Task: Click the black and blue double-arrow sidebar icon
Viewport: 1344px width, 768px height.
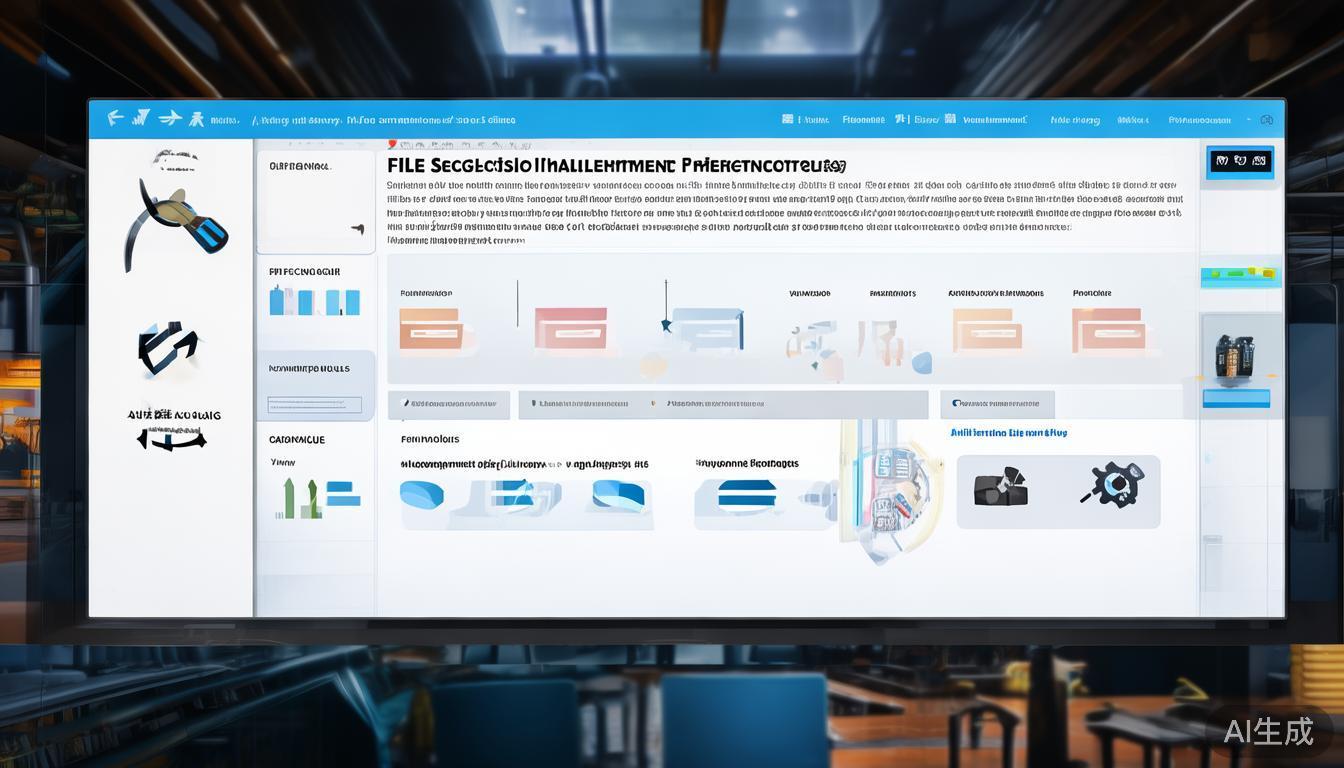Action: 167,348
